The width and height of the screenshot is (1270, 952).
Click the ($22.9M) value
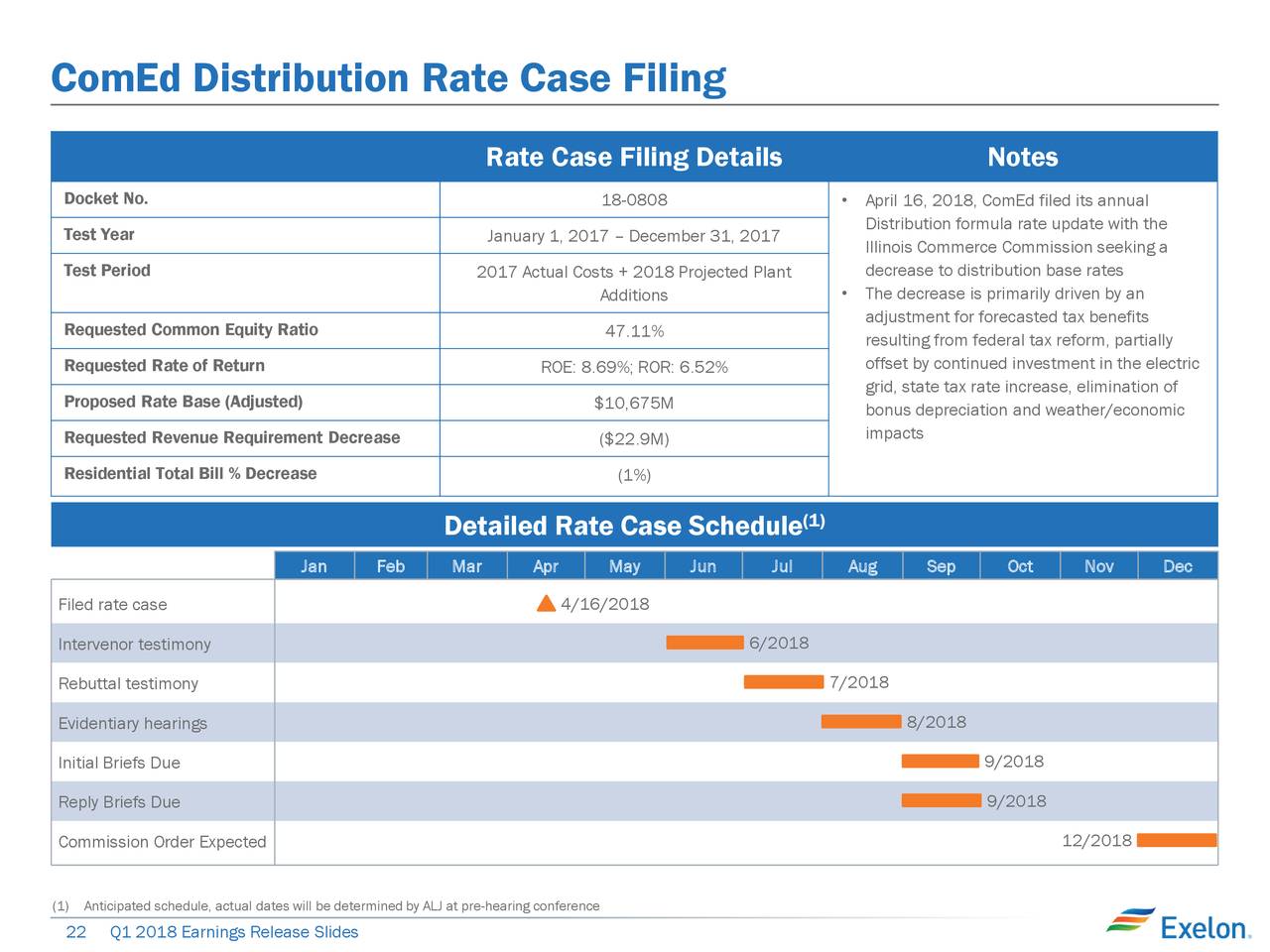(x=634, y=439)
